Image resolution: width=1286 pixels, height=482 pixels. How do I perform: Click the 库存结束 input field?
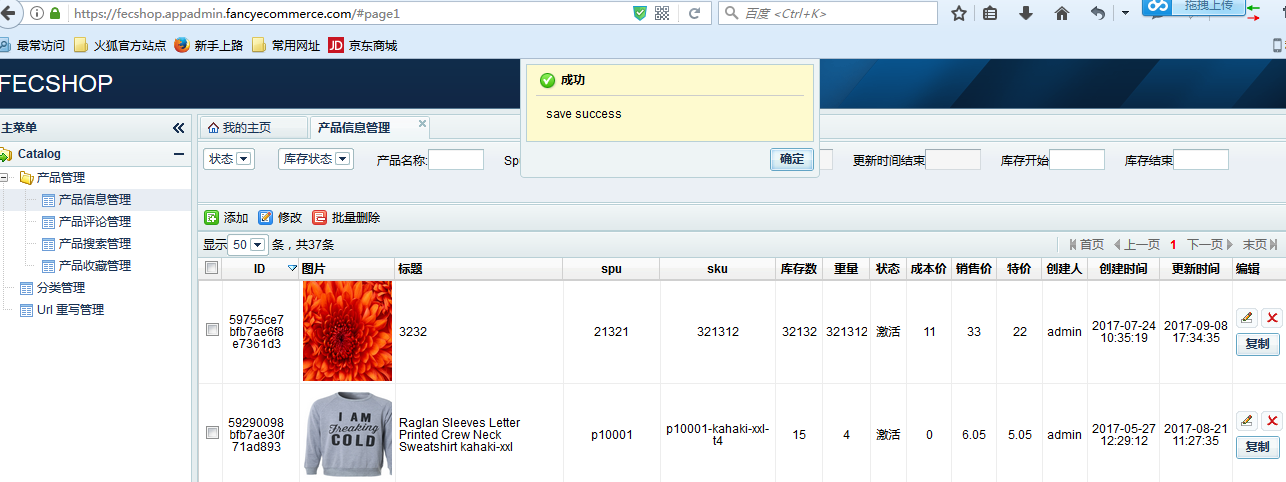[x=1201, y=160]
